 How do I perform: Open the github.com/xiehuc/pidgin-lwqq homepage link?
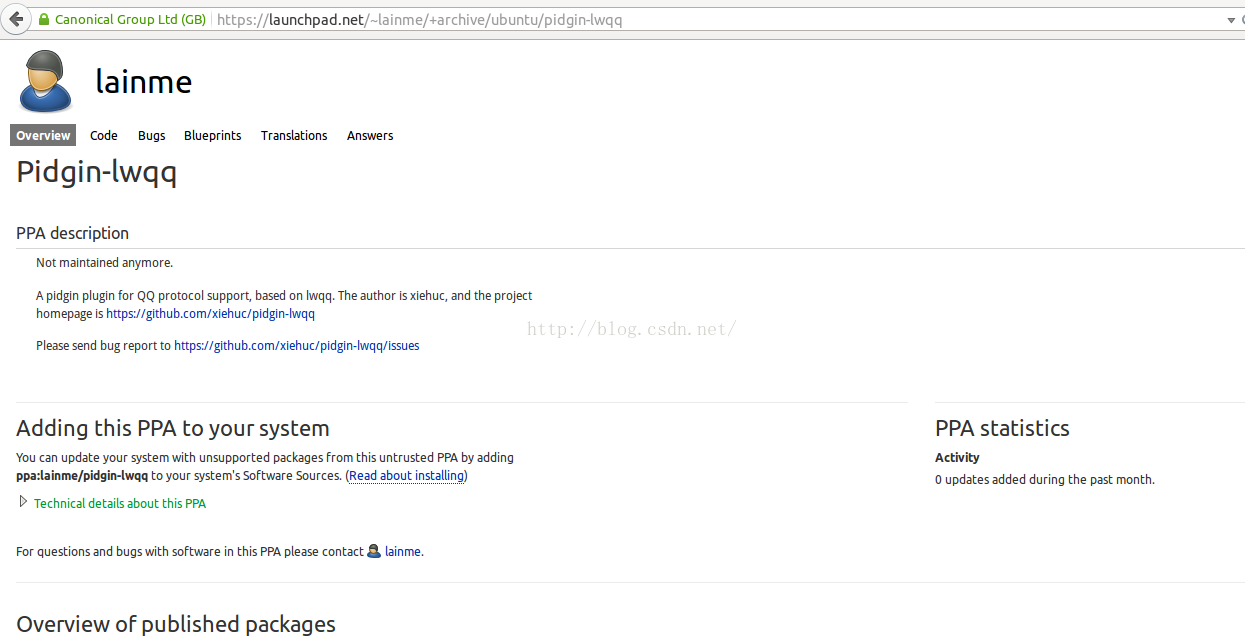click(211, 314)
